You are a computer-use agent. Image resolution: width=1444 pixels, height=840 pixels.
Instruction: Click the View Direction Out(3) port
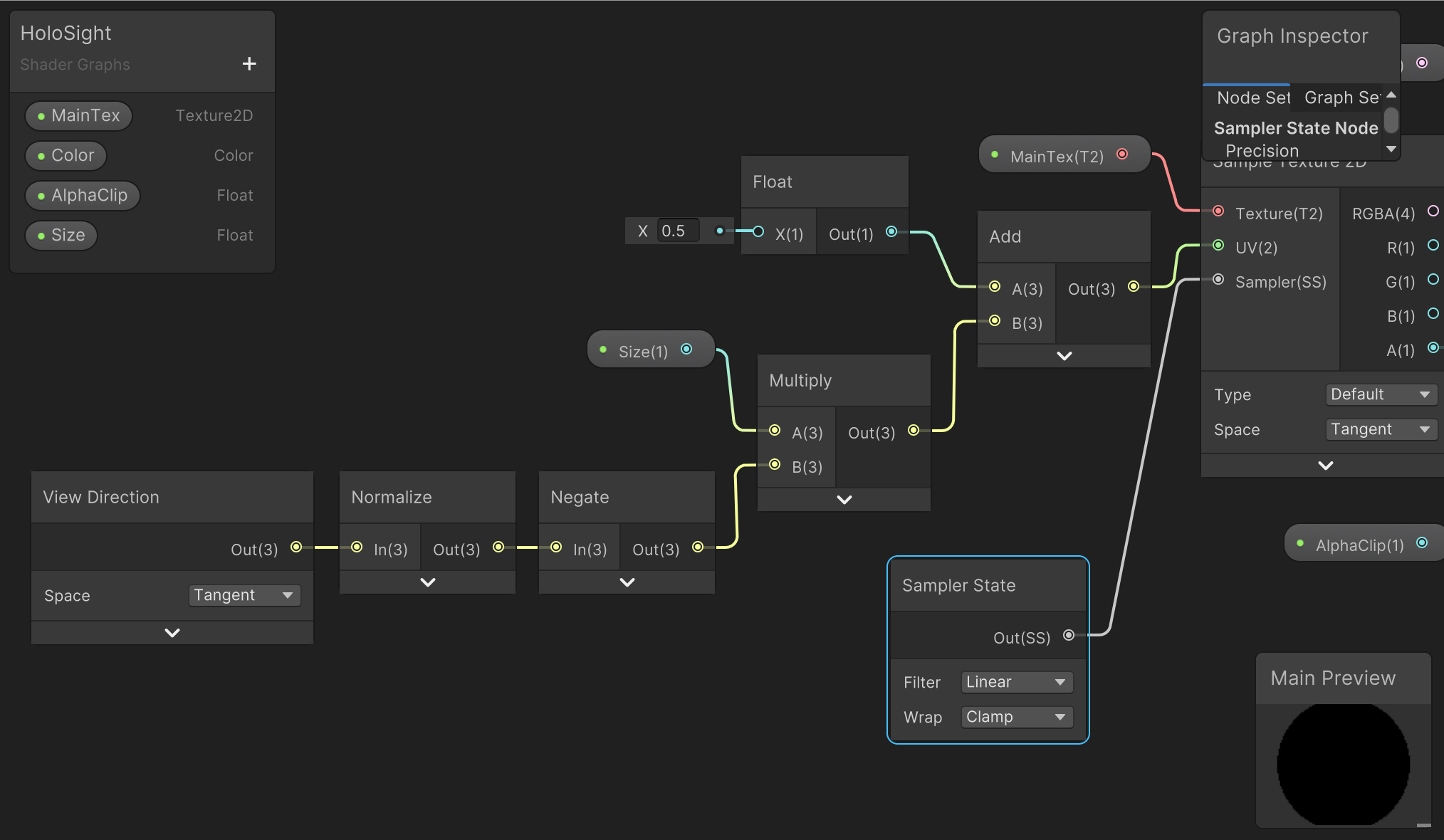[x=296, y=547]
